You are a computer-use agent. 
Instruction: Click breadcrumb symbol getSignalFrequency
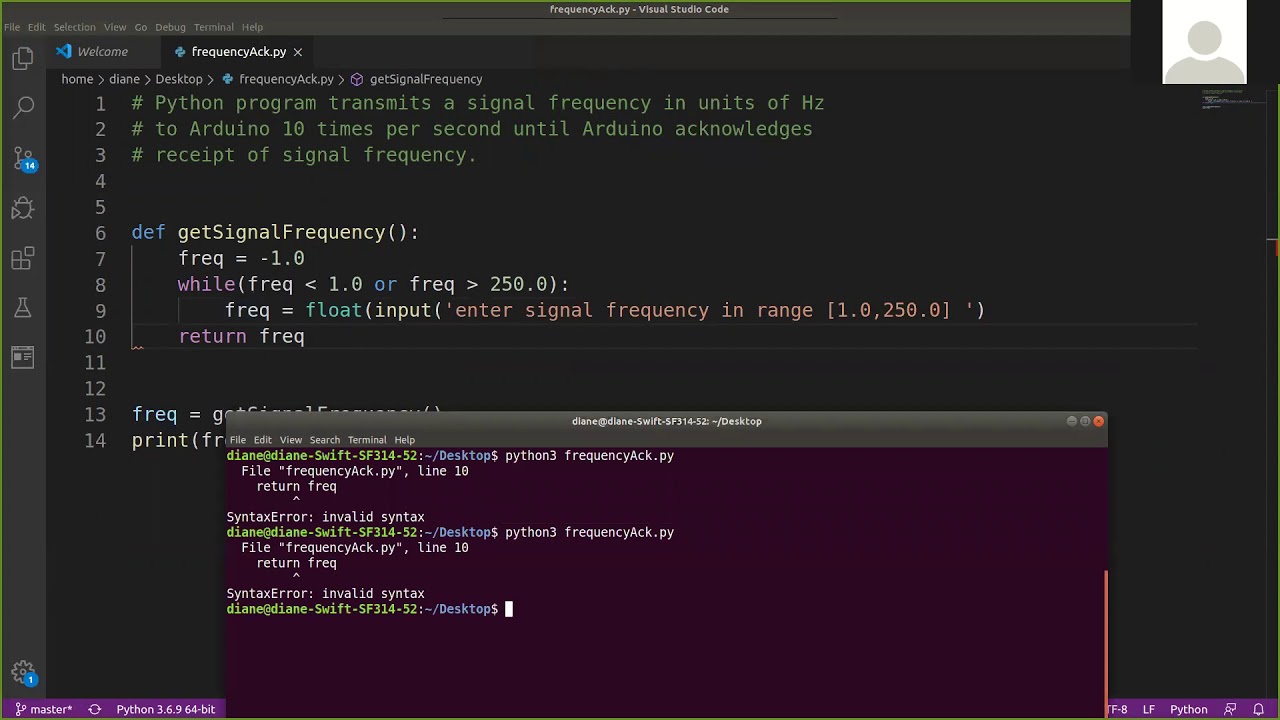coord(426,79)
